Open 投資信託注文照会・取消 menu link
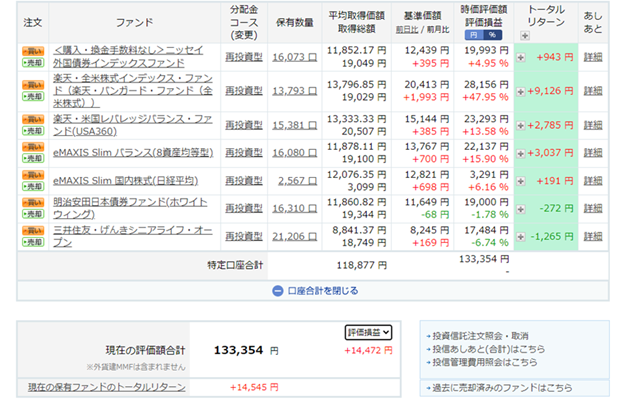This screenshot has height=400, width=640. click(x=482, y=335)
